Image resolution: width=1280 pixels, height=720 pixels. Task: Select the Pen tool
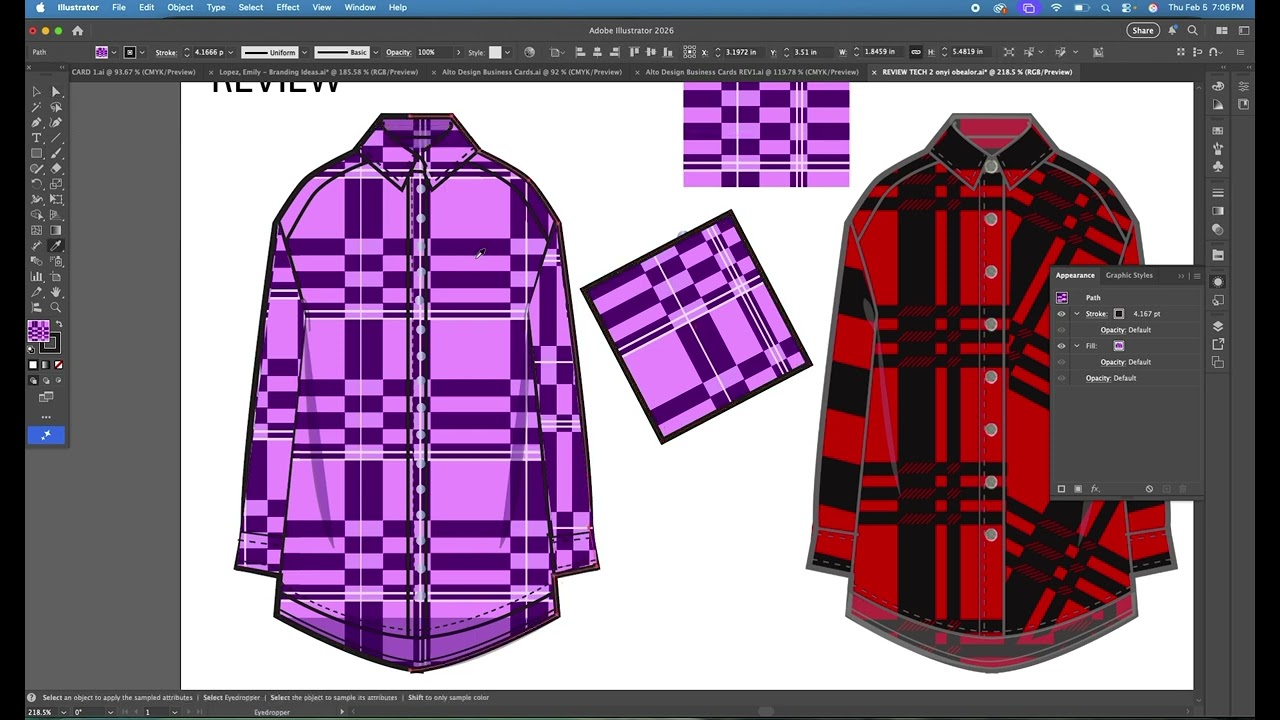tap(37, 122)
